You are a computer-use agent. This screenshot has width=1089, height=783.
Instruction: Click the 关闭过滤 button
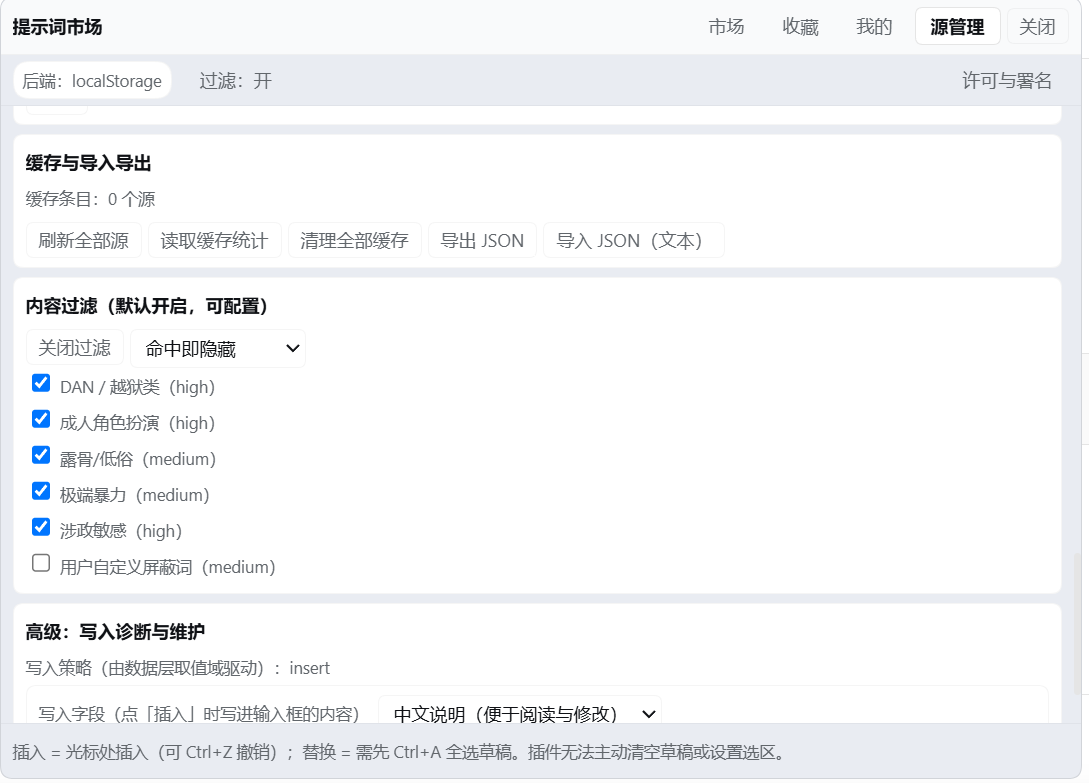pos(74,347)
